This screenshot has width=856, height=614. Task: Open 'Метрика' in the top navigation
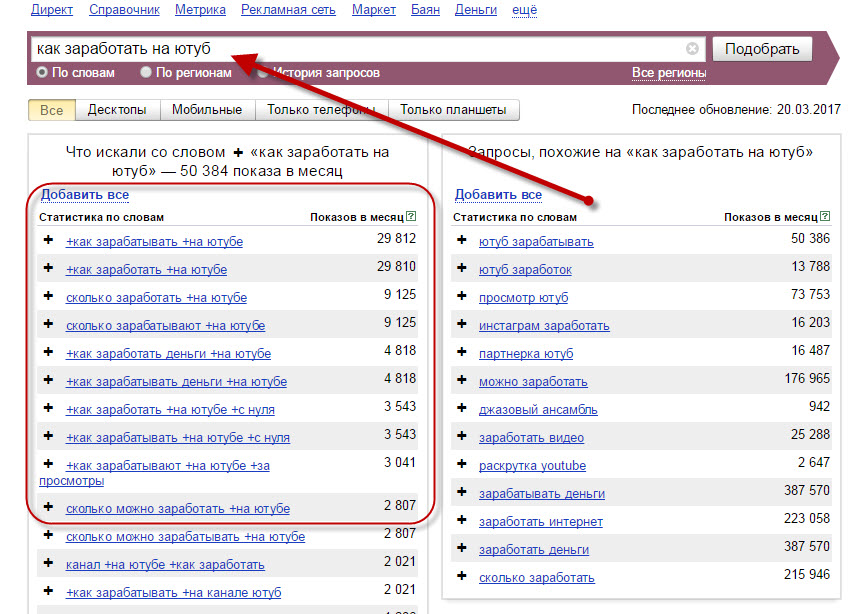tap(200, 10)
